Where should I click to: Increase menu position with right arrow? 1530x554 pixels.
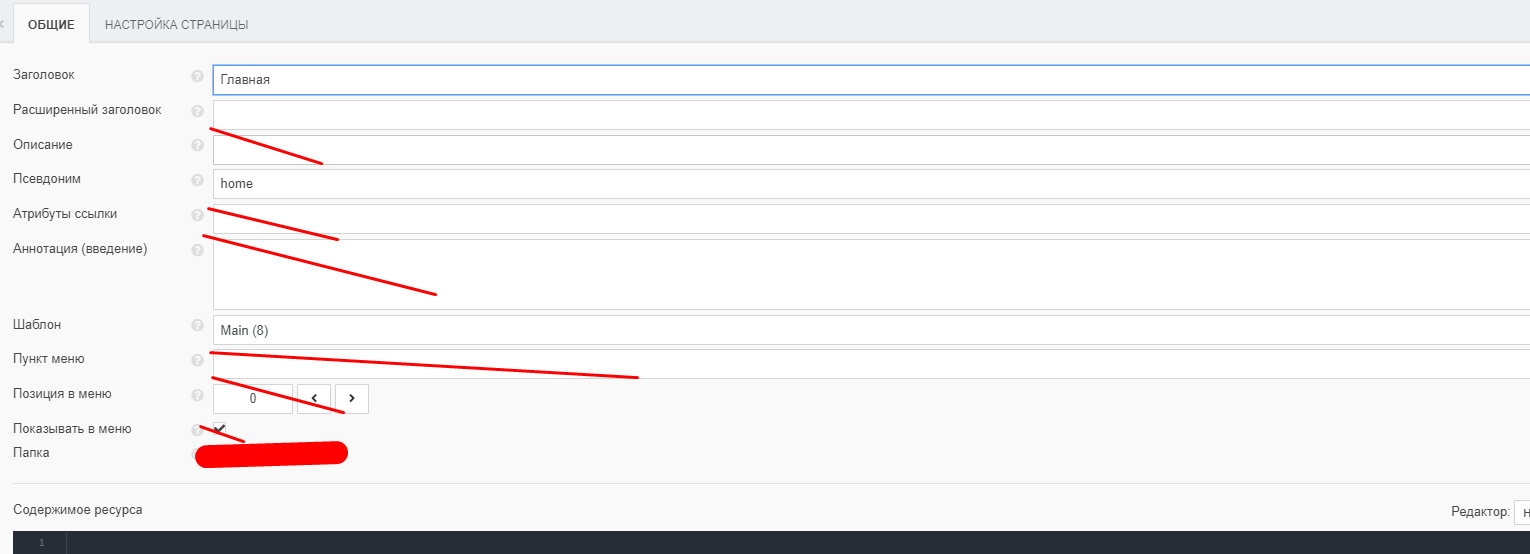[x=352, y=398]
